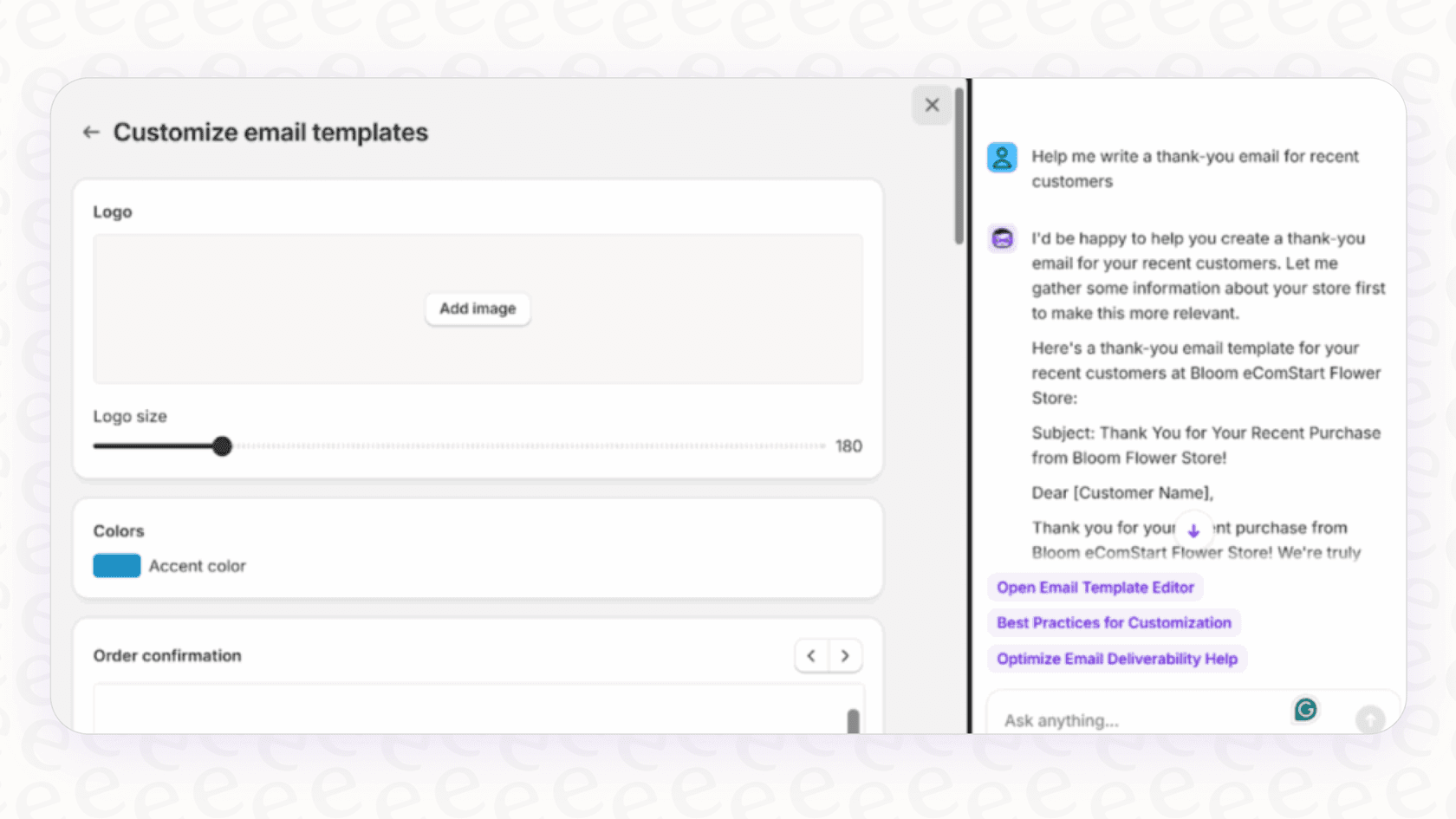
Task: Click the back arrow beside Customize email templates
Action: click(91, 132)
